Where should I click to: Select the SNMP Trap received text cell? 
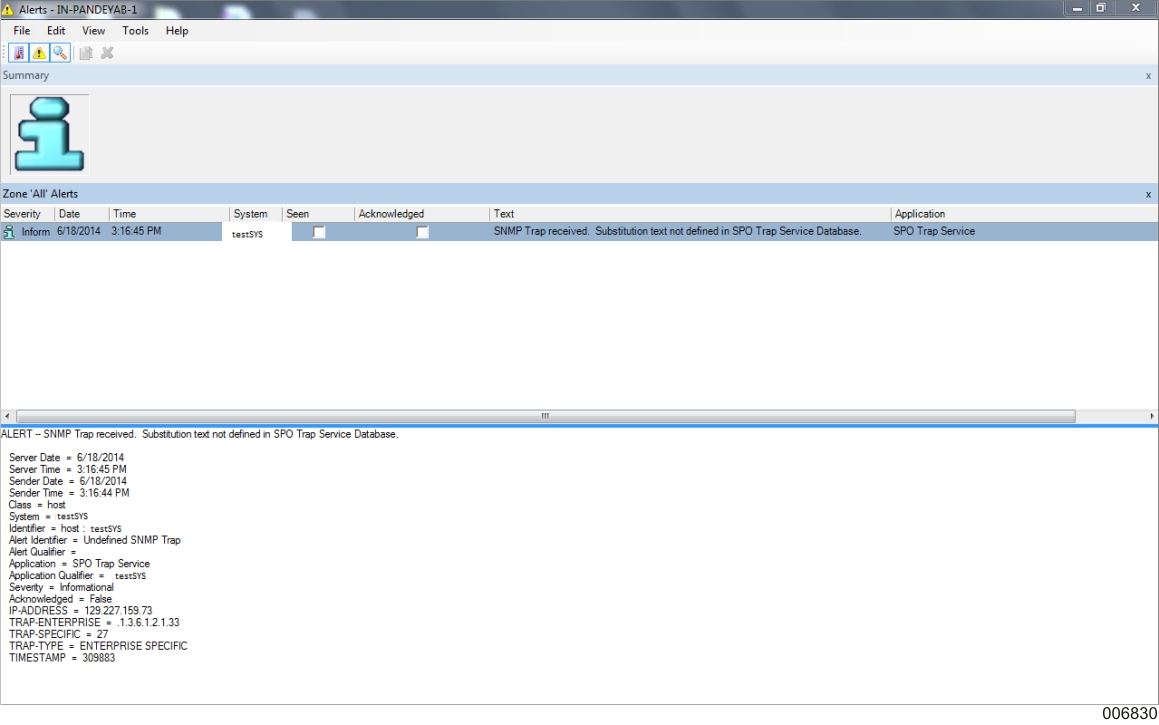tap(677, 231)
